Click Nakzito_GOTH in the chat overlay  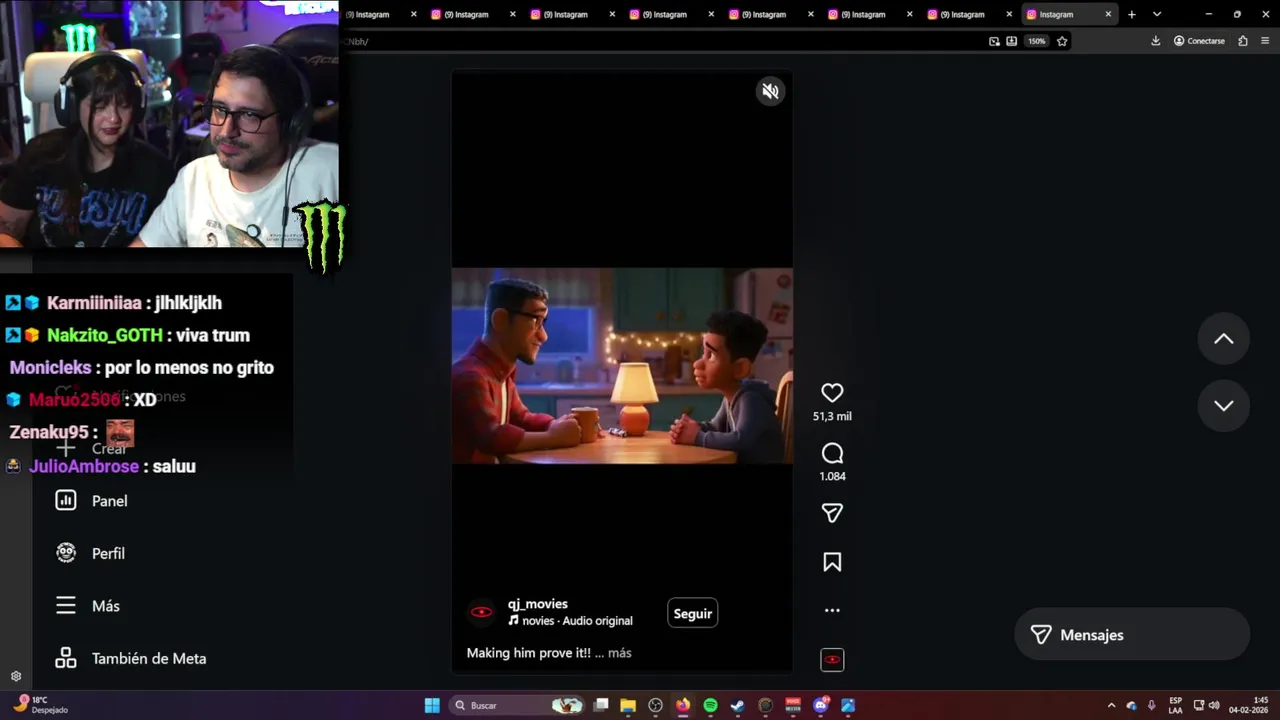(x=104, y=335)
